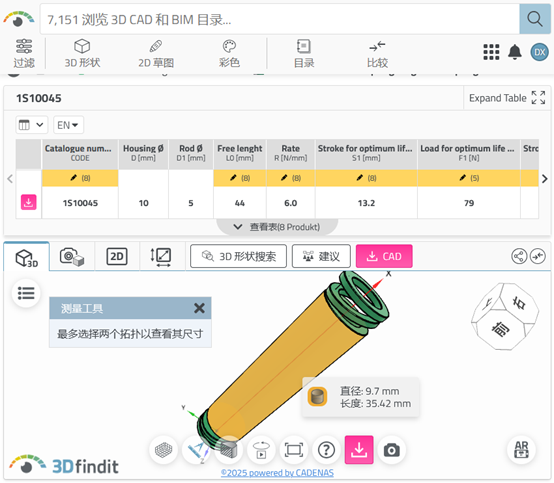Click the Catalogue number column header
Screen dimensions: 554x483
click(80, 153)
